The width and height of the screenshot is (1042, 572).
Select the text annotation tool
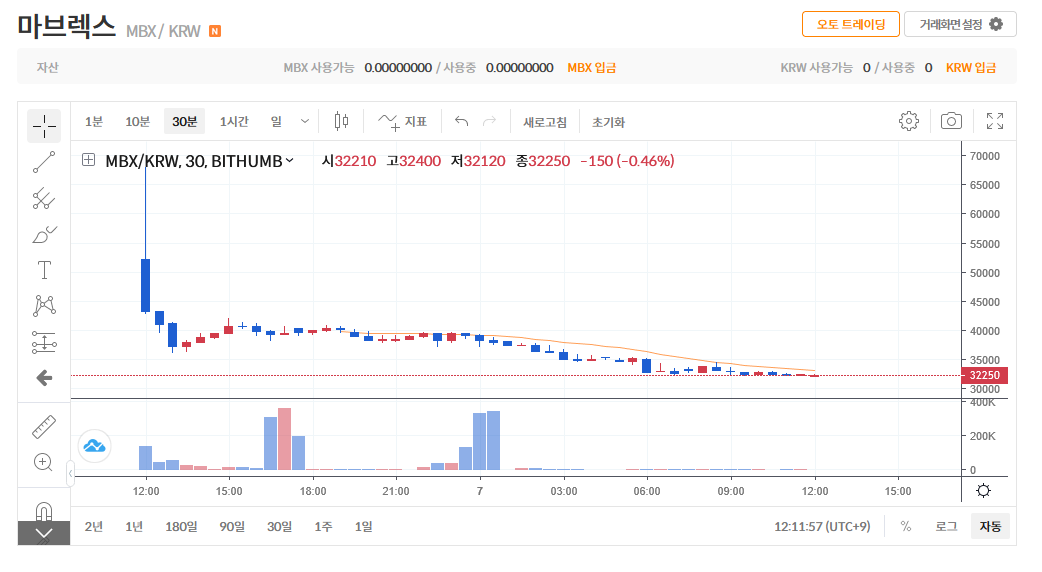(x=44, y=270)
